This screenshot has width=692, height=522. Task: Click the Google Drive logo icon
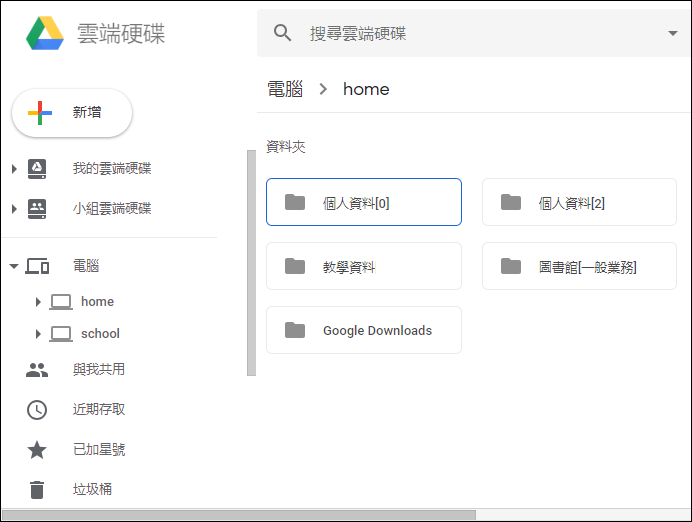[x=45, y=34]
